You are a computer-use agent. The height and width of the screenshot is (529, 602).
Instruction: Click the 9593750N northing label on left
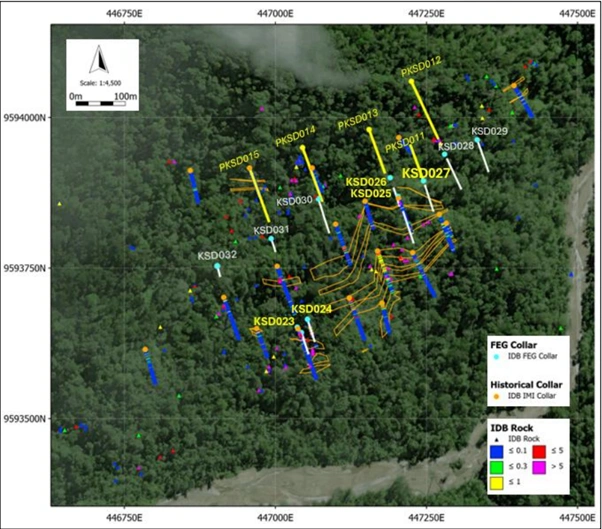point(30,268)
